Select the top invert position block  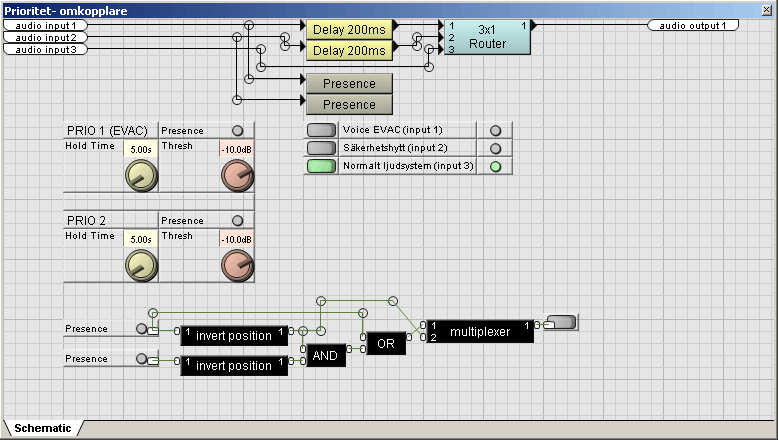point(234,336)
